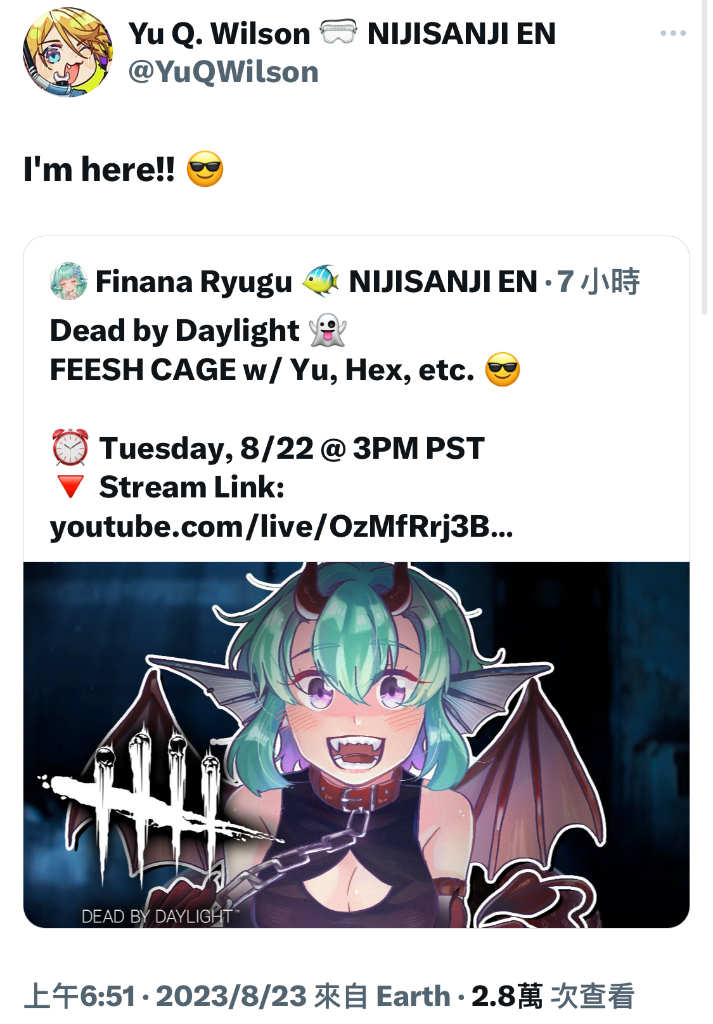Click the Finana Ryugu name in quoted tweet
The width and height of the screenshot is (713, 1024).
(194, 282)
